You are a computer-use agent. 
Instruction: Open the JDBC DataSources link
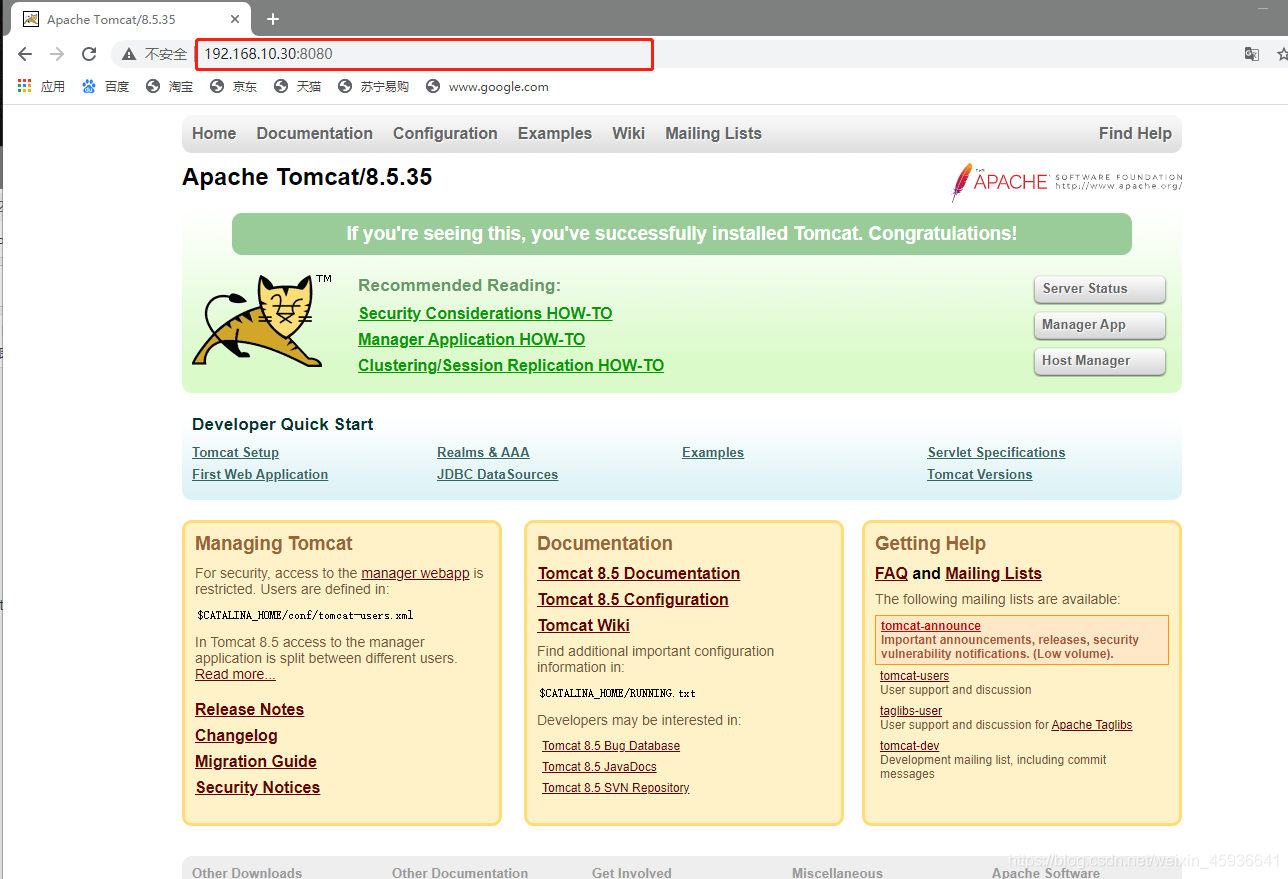click(x=497, y=474)
